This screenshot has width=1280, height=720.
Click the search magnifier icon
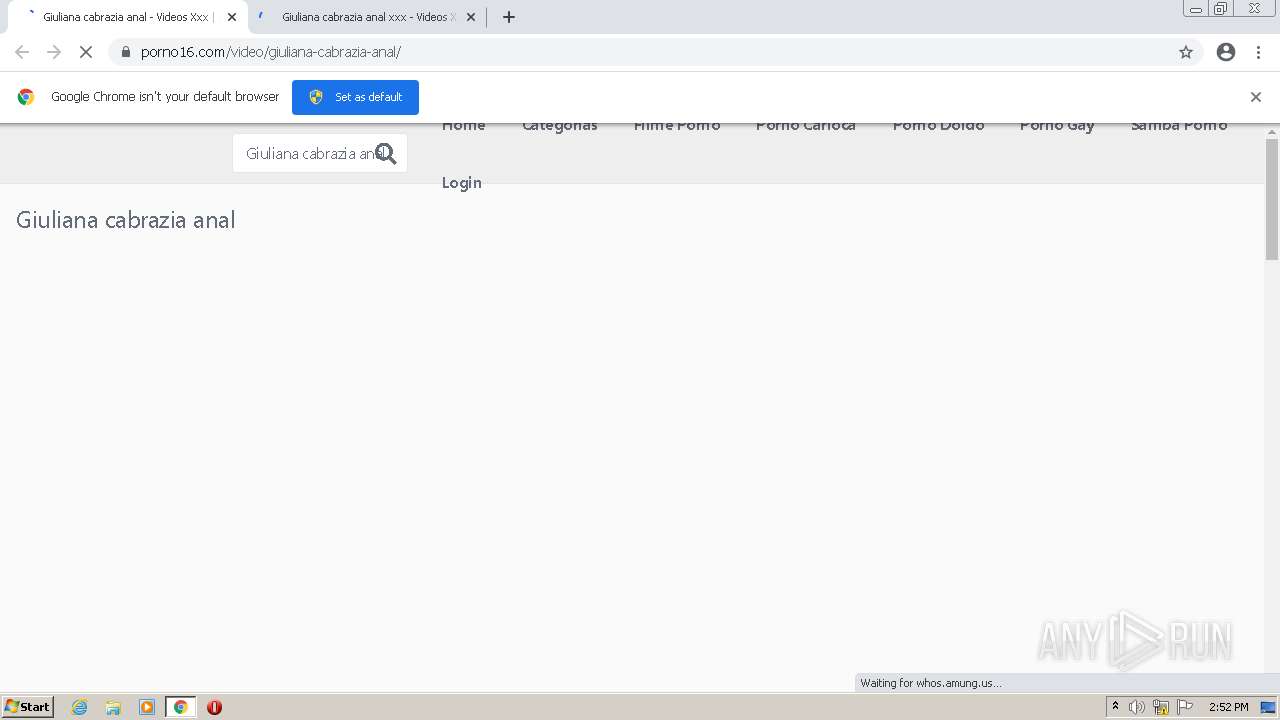point(386,153)
